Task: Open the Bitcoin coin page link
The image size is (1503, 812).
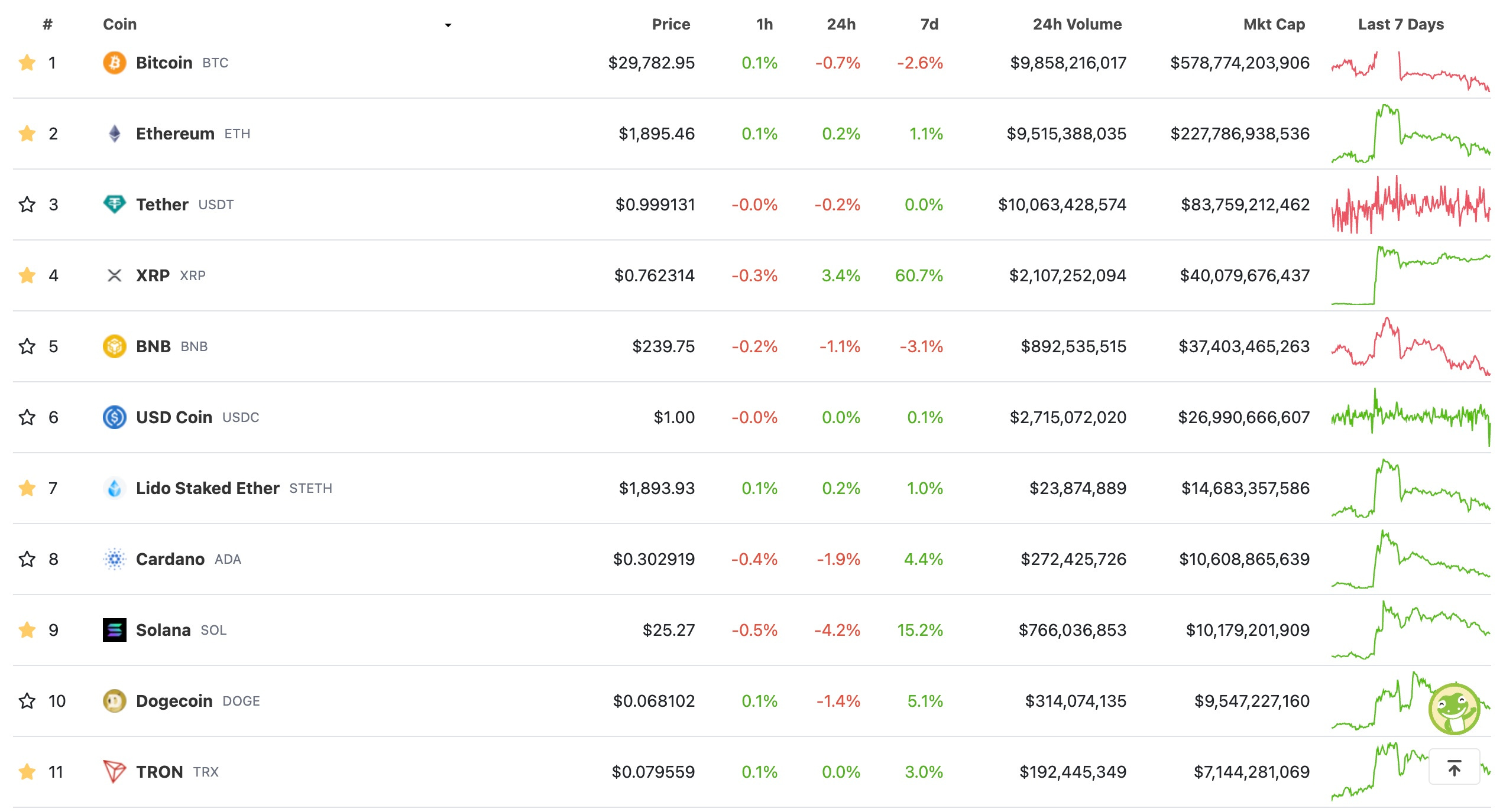Action: [x=164, y=63]
